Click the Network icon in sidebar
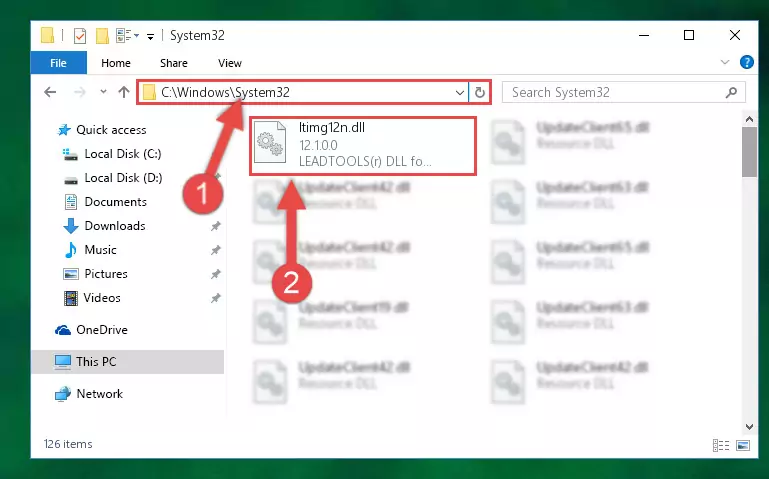Viewport: 769px width, 479px height. click(x=63, y=394)
